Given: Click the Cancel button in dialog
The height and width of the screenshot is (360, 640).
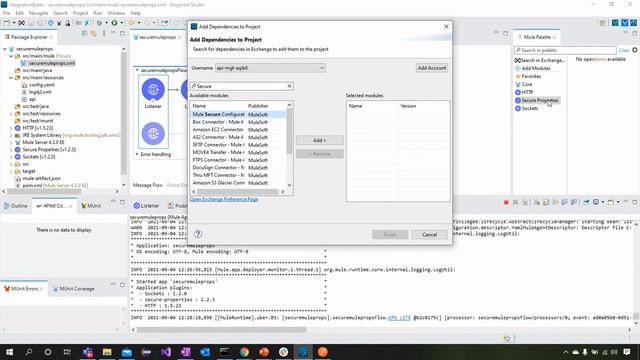Looking at the screenshot, I should point(429,234).
